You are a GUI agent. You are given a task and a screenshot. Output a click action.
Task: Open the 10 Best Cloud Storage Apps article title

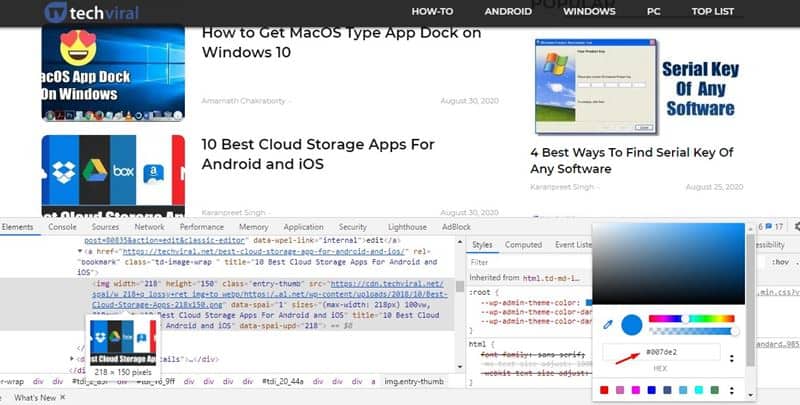coord(318,154)
